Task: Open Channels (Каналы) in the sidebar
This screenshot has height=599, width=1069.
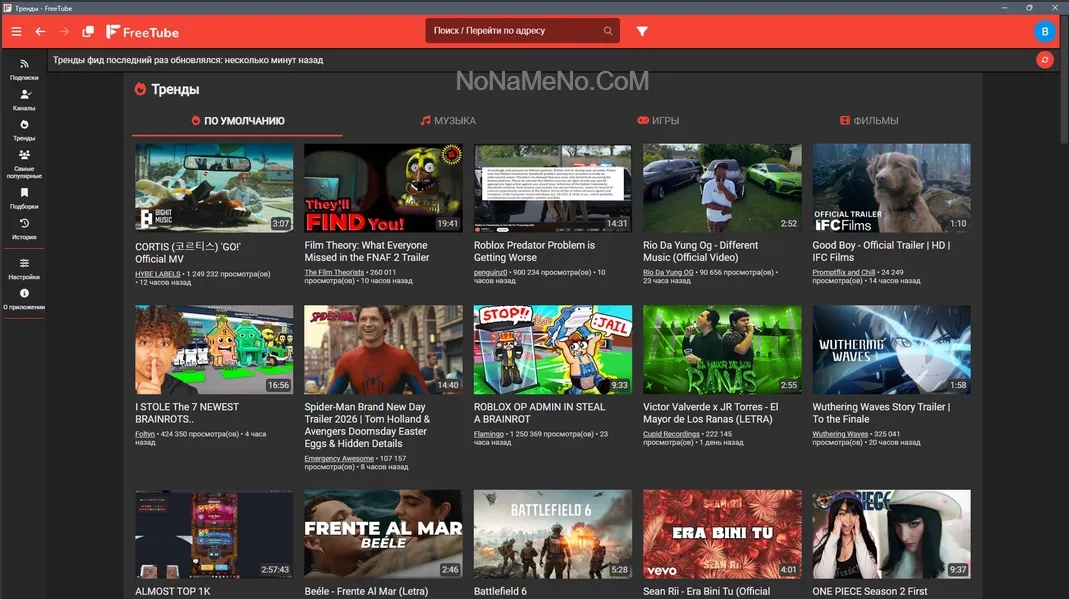Action: click(24, 99)
